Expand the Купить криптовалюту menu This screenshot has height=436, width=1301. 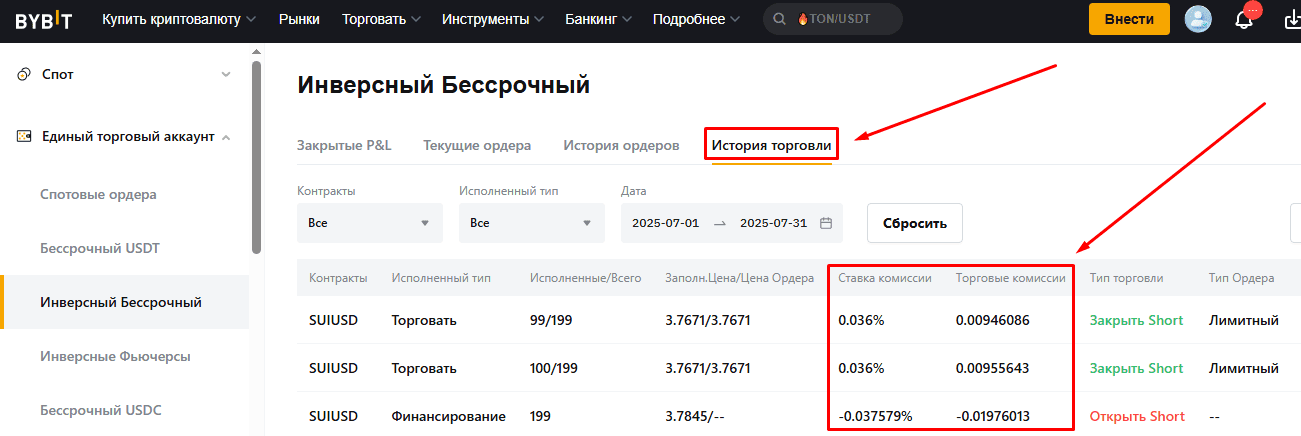179,19
